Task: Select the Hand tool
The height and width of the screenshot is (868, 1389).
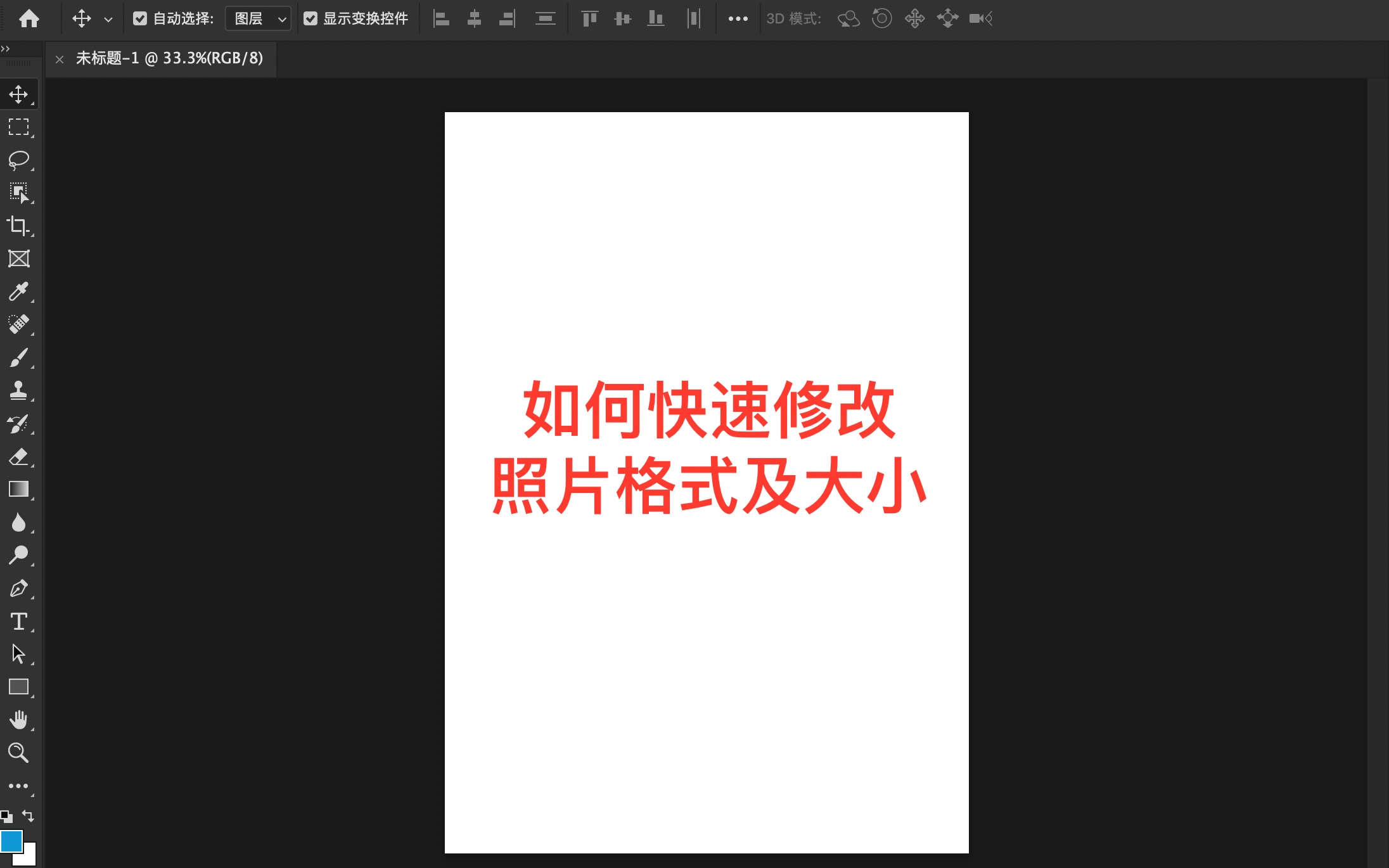Action: coord(19,719)
